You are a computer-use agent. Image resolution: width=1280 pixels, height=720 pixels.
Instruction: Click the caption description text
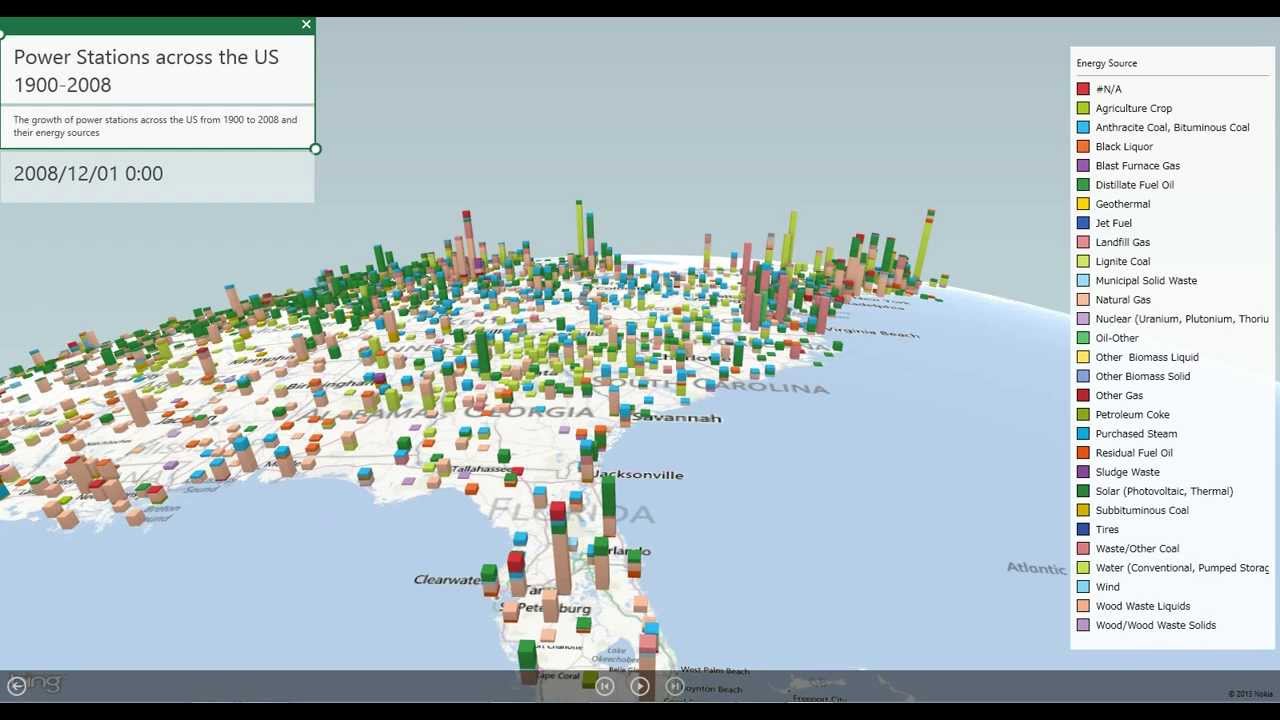pyautogui.click(x=155, y=126)
